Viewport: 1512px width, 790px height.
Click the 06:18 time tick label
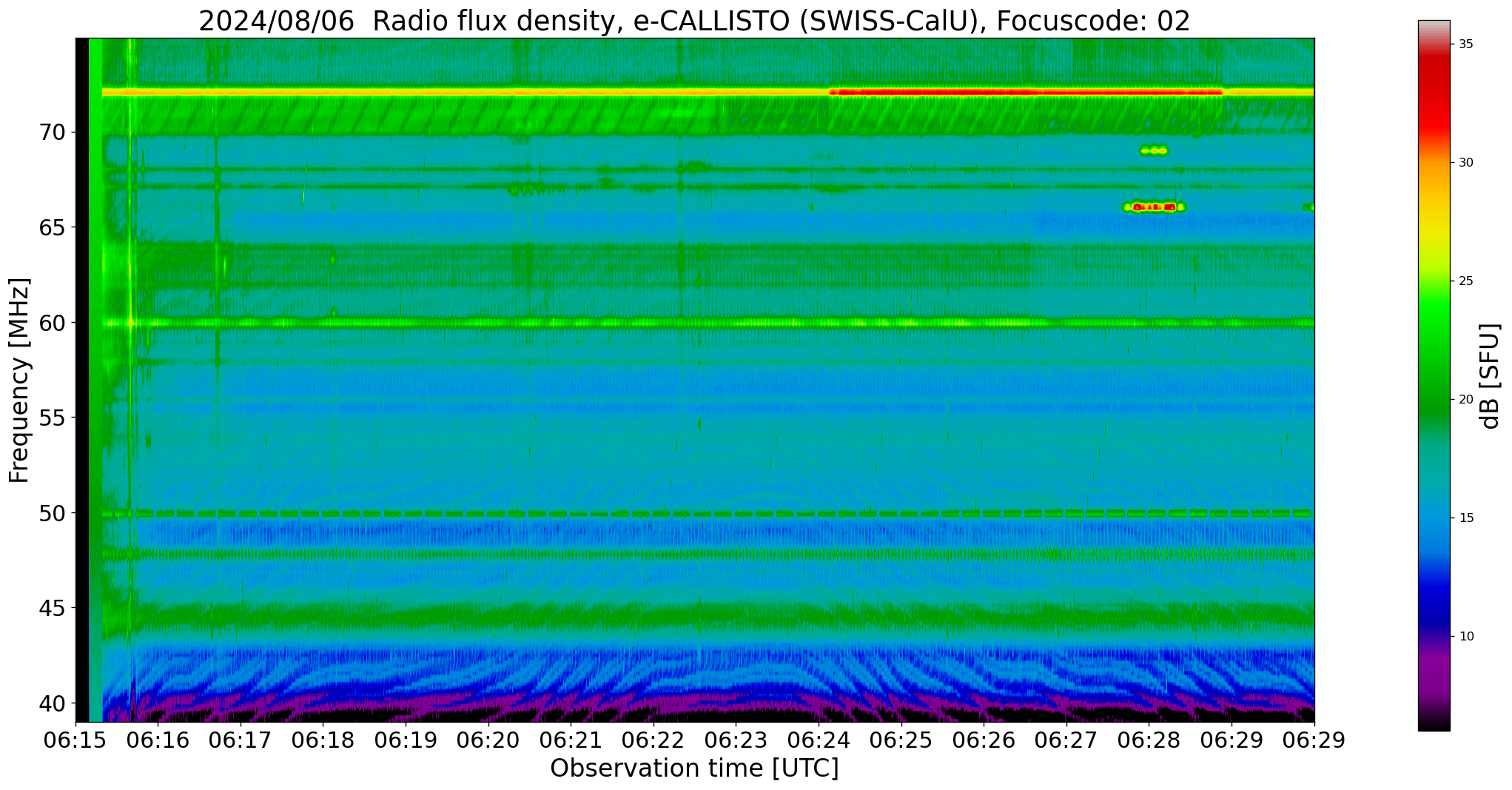[x=323, y=741]
